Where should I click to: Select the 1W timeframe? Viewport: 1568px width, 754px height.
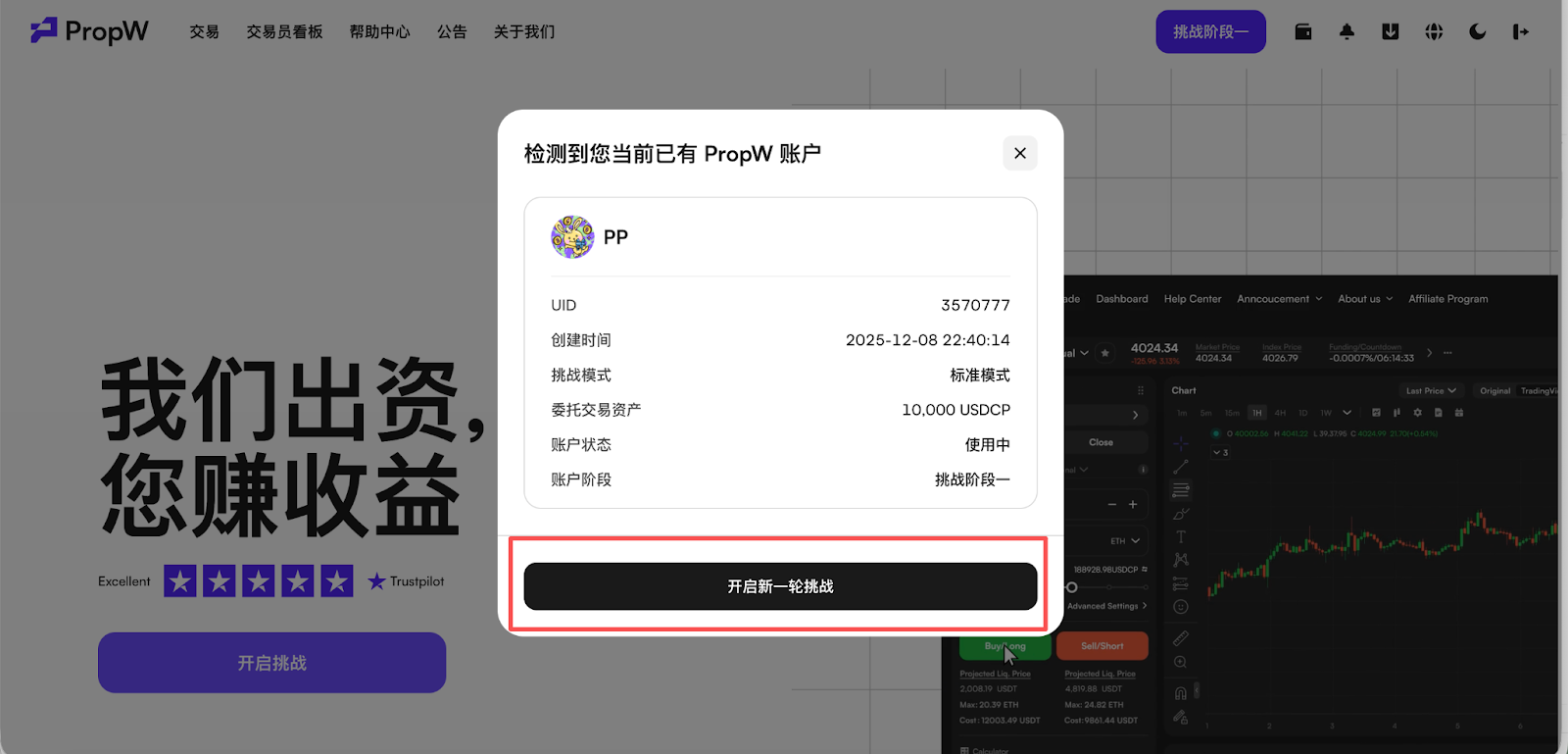tap(1326, 413)
